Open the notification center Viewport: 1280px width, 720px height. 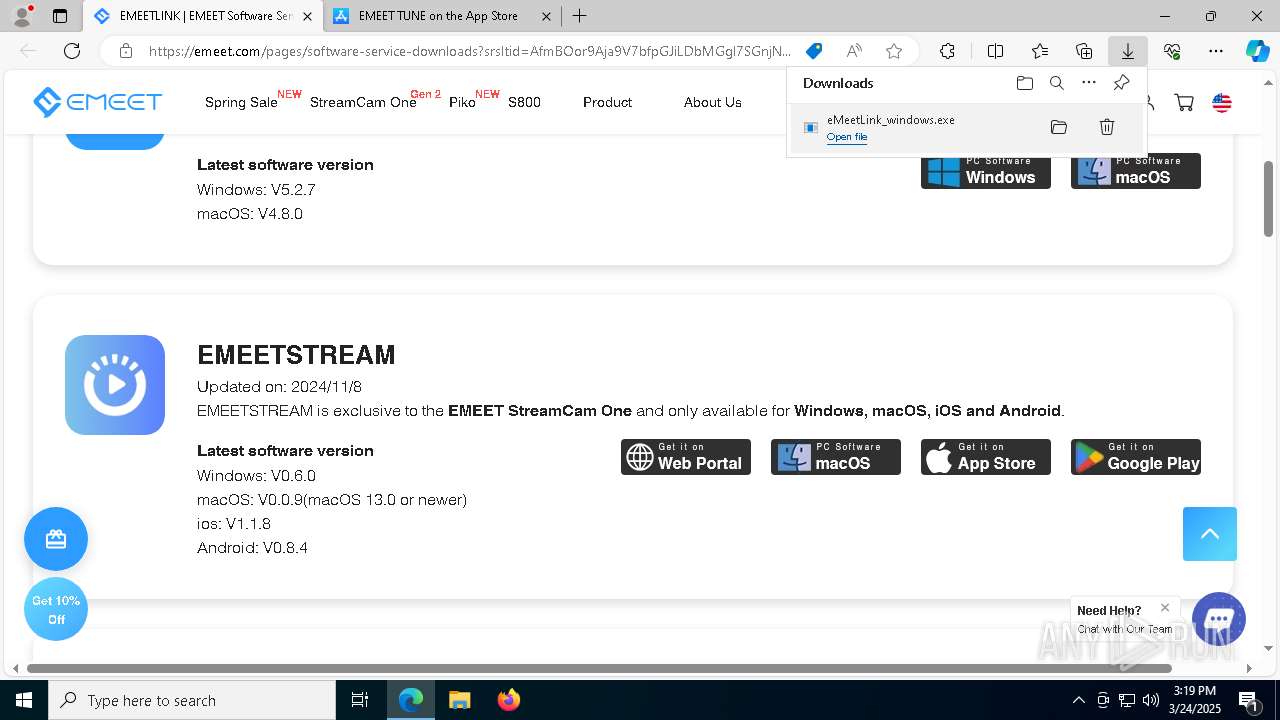(x=1249, y=700)
